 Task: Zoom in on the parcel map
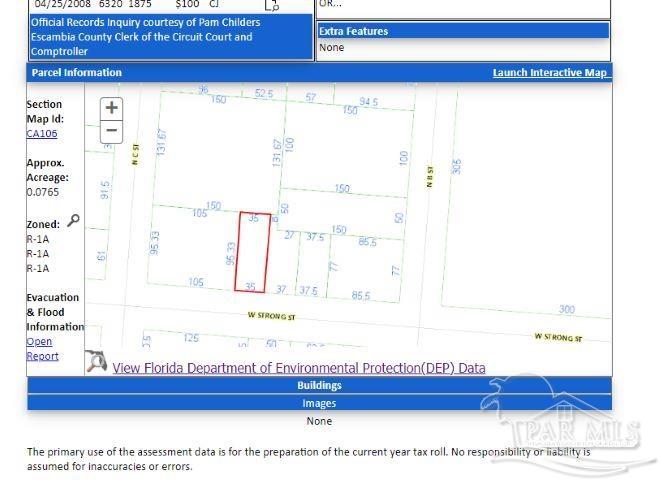pyautogui.click(x=111, y=108)
